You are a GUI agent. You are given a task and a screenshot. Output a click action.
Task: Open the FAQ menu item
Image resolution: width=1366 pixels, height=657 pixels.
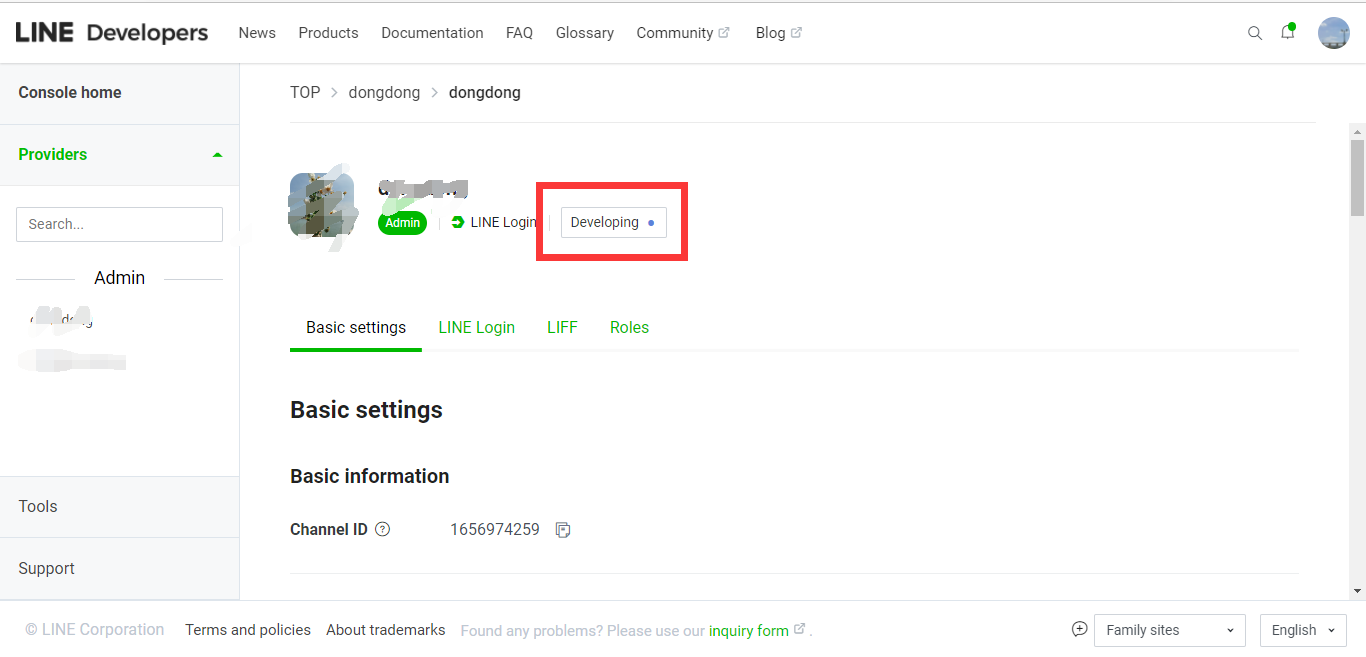[x=519, y=33]
